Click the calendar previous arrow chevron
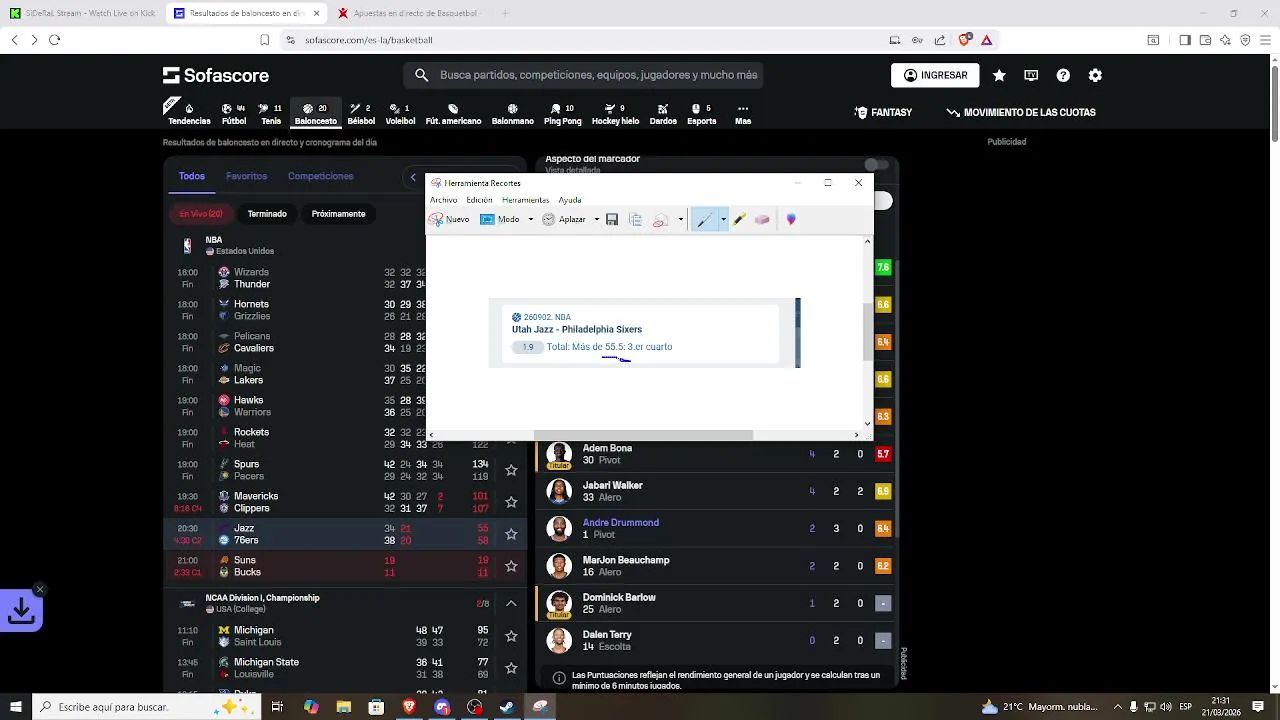This screenshot has width=1280, height=720. pos(413,177)
